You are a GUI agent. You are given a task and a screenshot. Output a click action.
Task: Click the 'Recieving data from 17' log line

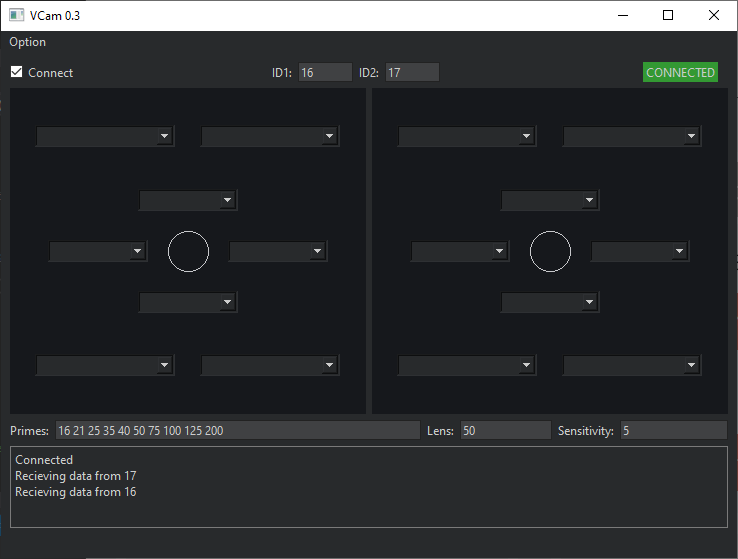pyautogui.click(x=76, y=476)
